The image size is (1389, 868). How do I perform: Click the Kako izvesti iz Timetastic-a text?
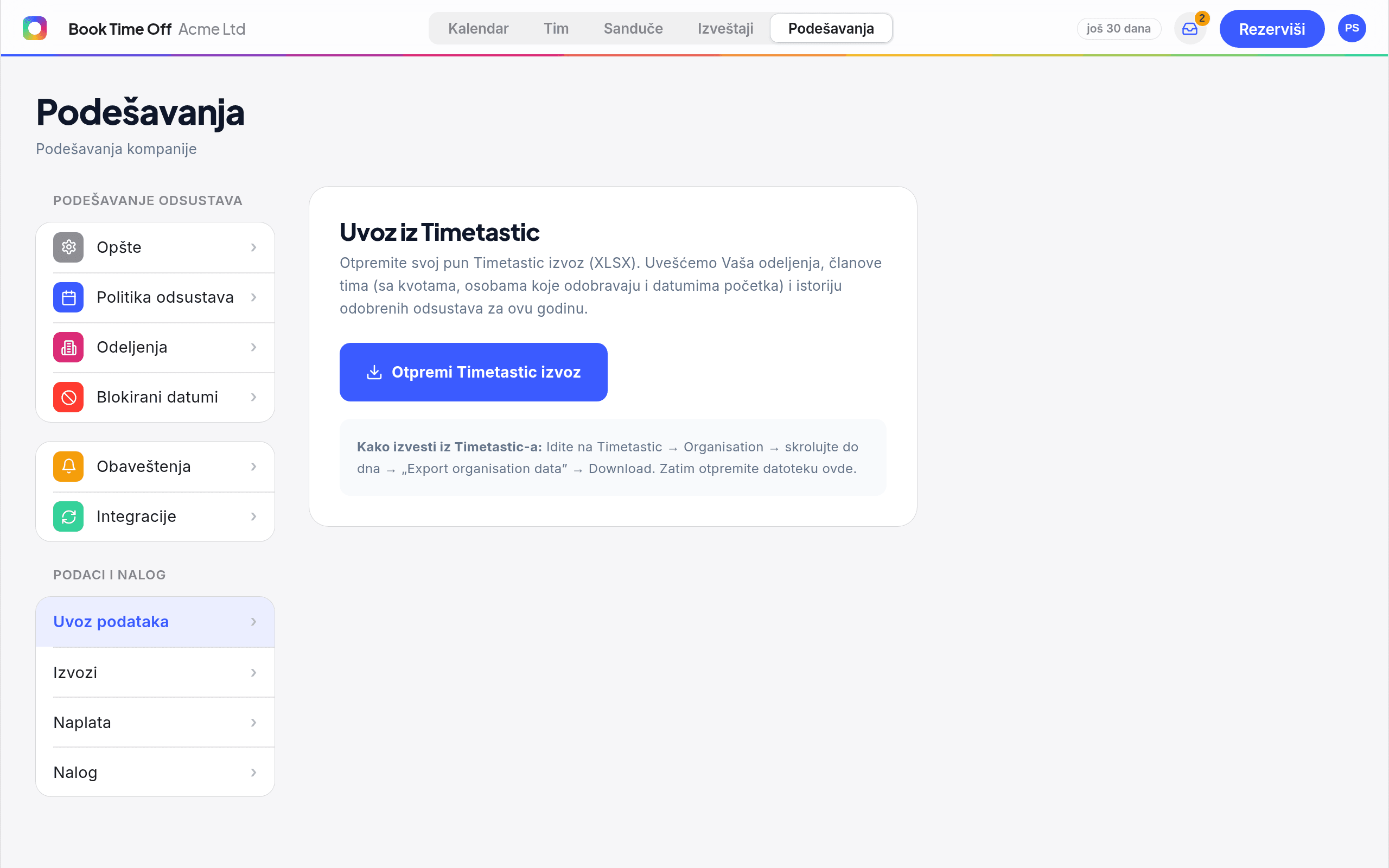[x=449, y=447]
